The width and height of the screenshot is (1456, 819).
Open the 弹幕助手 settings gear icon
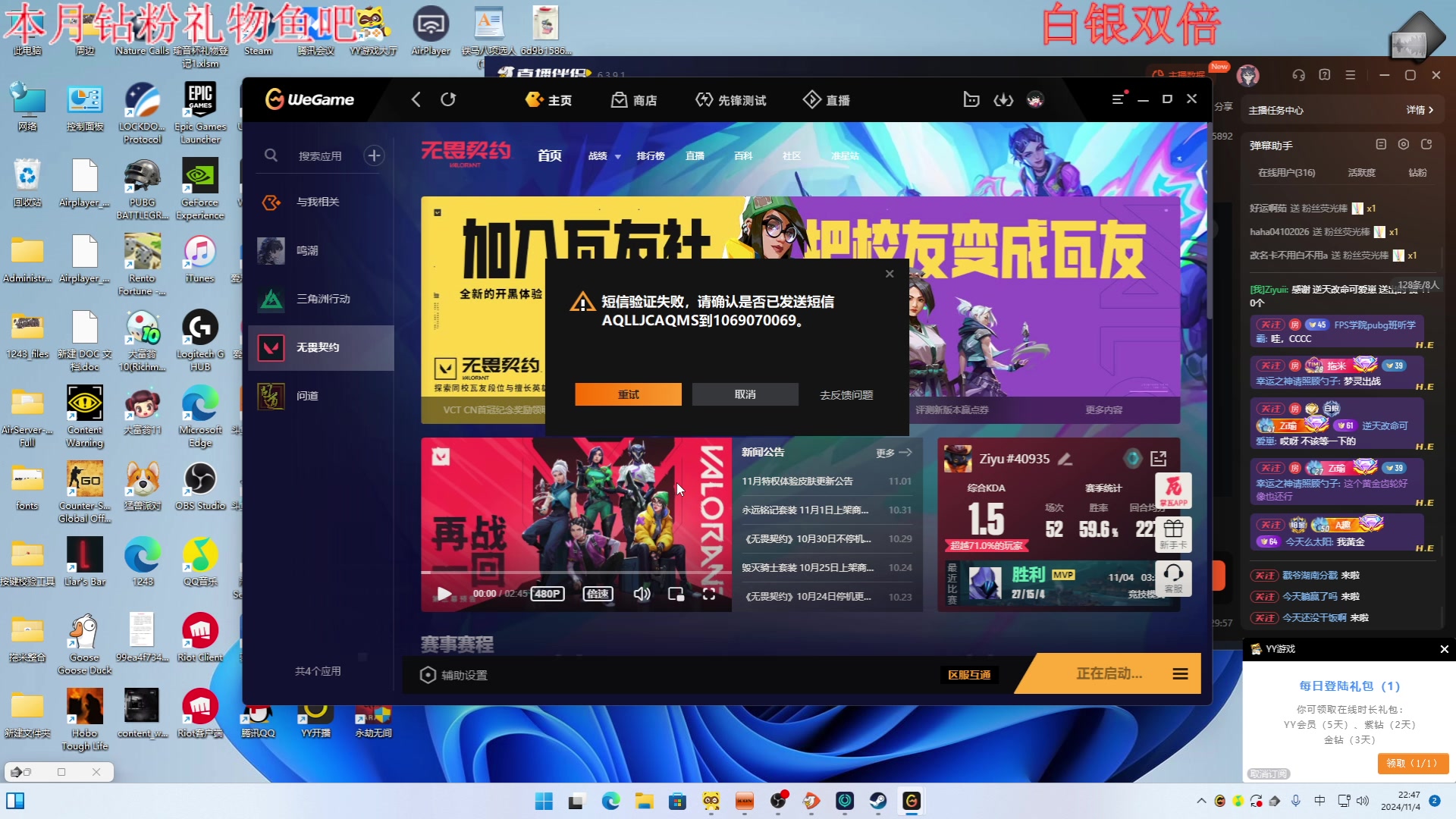pyautogui.click(x=1404, y=144)
